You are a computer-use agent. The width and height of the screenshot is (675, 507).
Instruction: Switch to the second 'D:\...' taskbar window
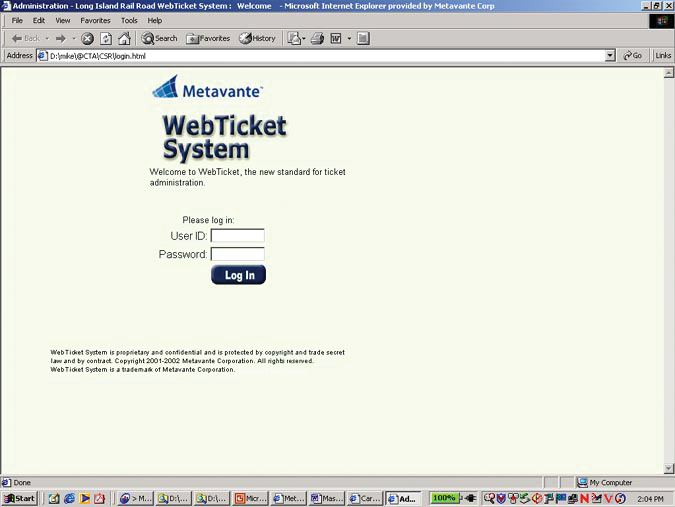point(211,498)
